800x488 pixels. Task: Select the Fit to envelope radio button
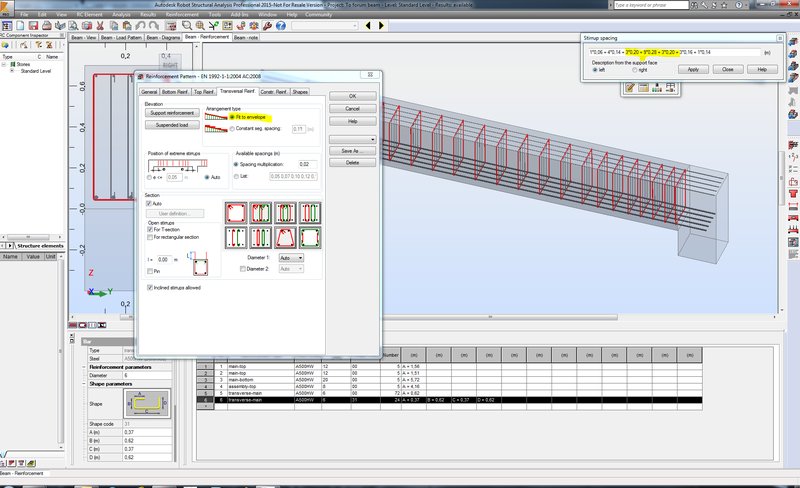[232, 117]
